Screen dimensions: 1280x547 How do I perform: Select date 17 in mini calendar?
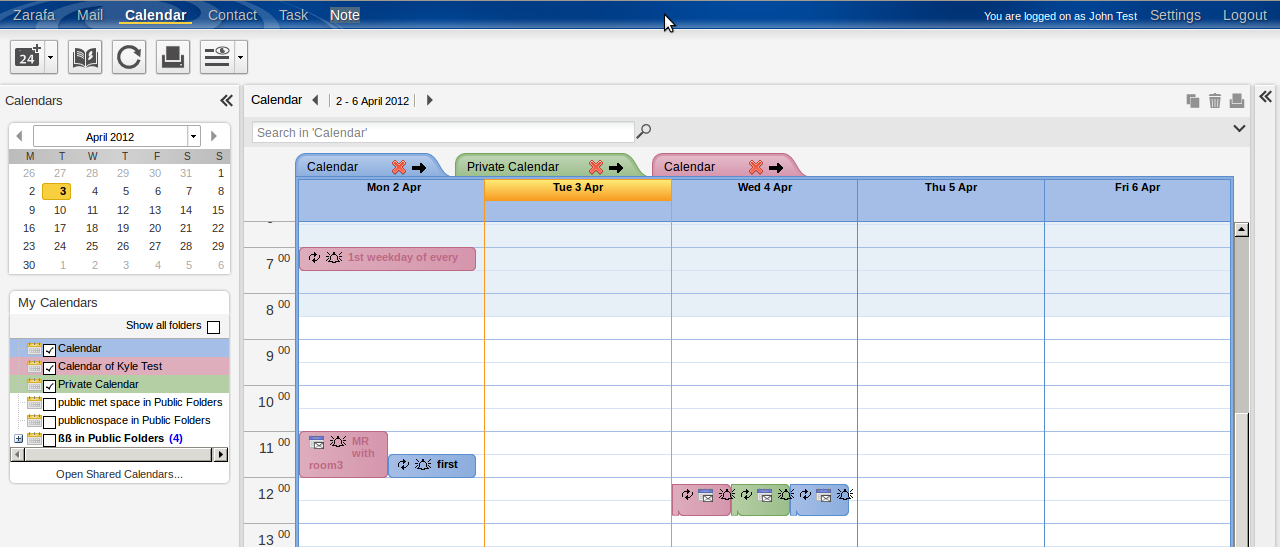(60, 227)
